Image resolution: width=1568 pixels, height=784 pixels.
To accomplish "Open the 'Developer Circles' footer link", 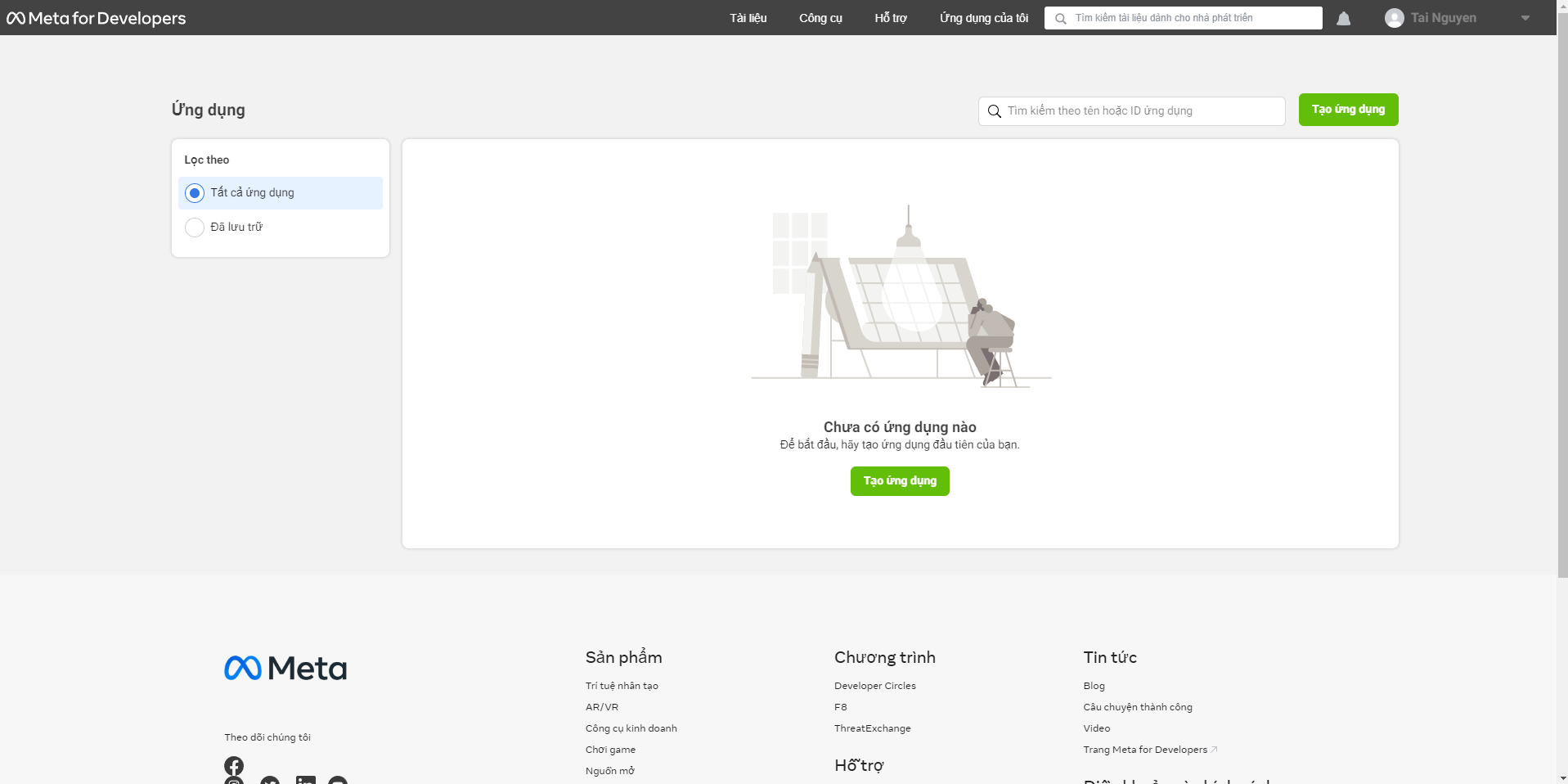I will (x=874, y=686).
